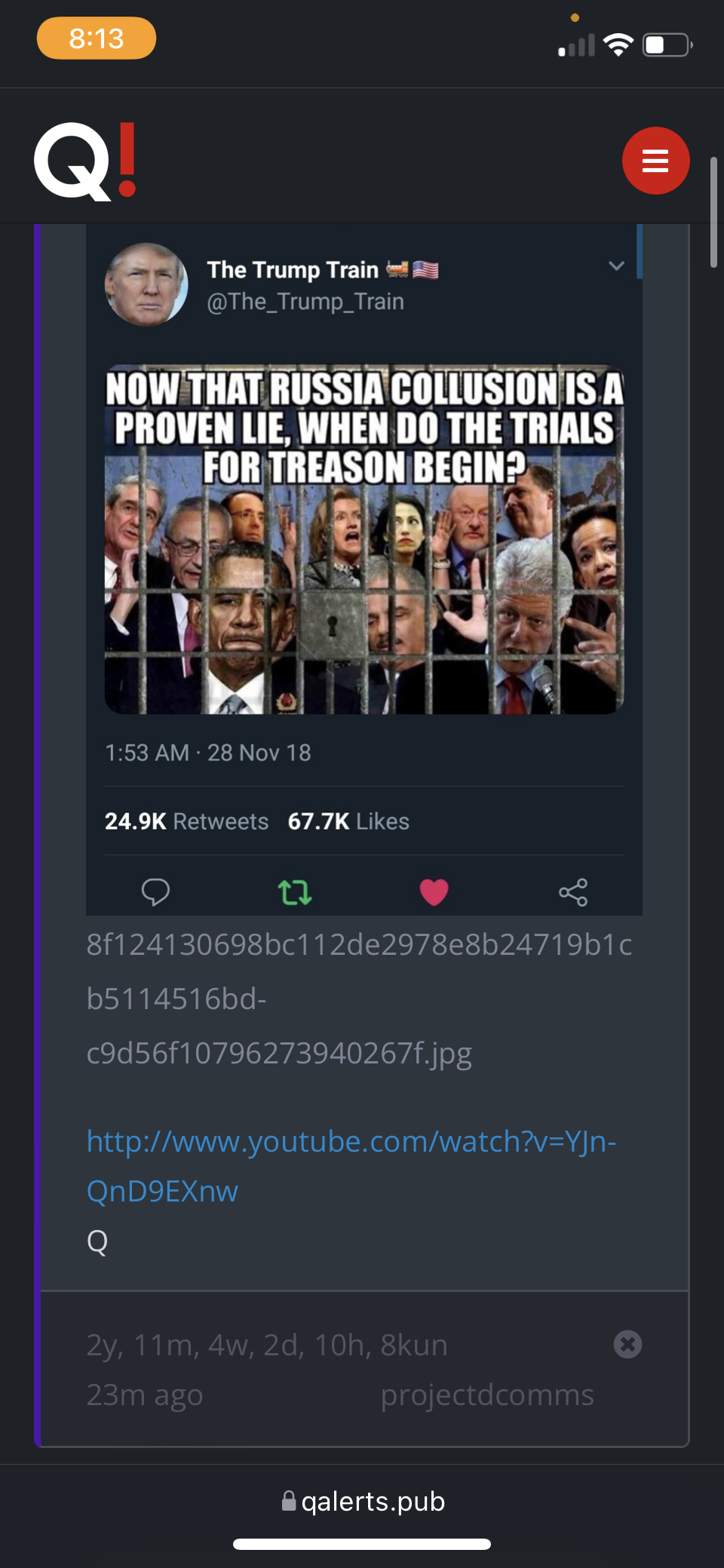724x1568 pixels.
Task: Click the projectdcomms board label
Action: click(x=487, y=1395)
